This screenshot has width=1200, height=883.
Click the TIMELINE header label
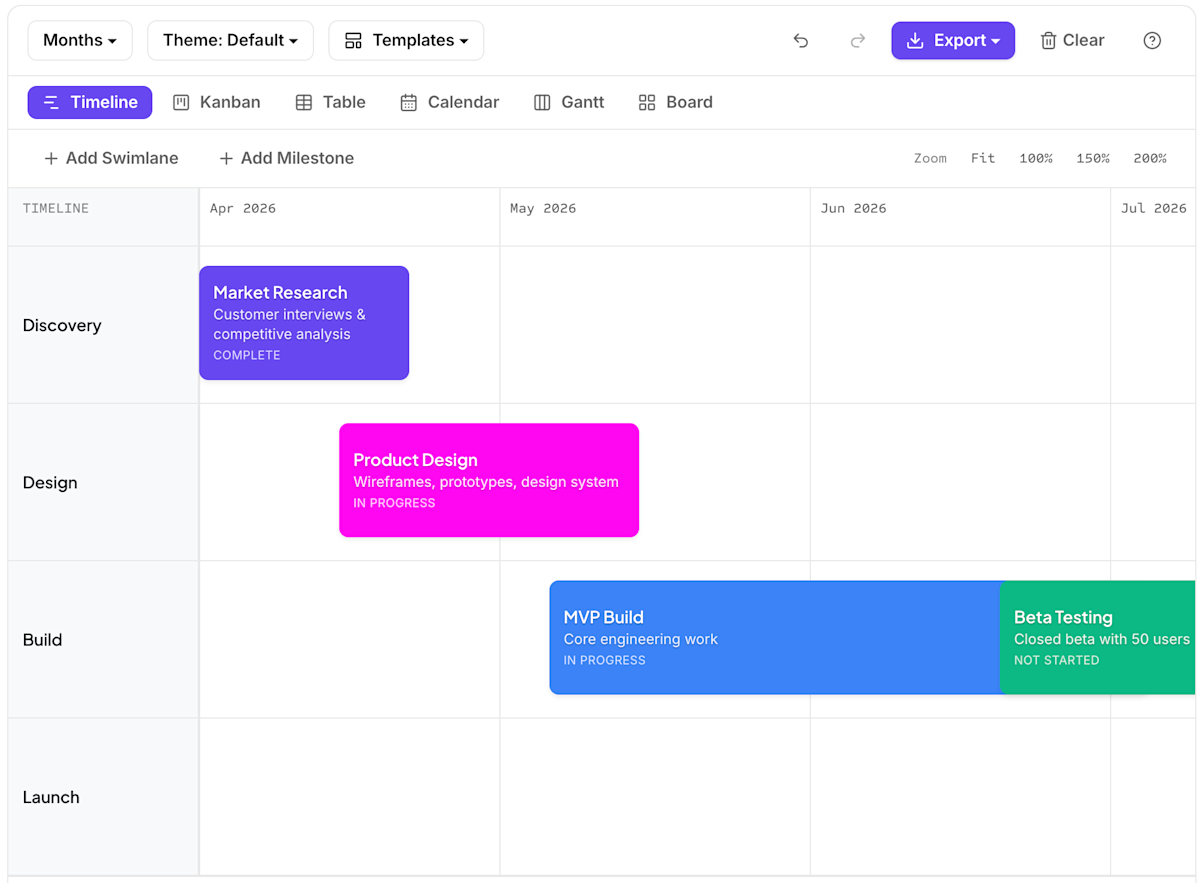[56, 208]
